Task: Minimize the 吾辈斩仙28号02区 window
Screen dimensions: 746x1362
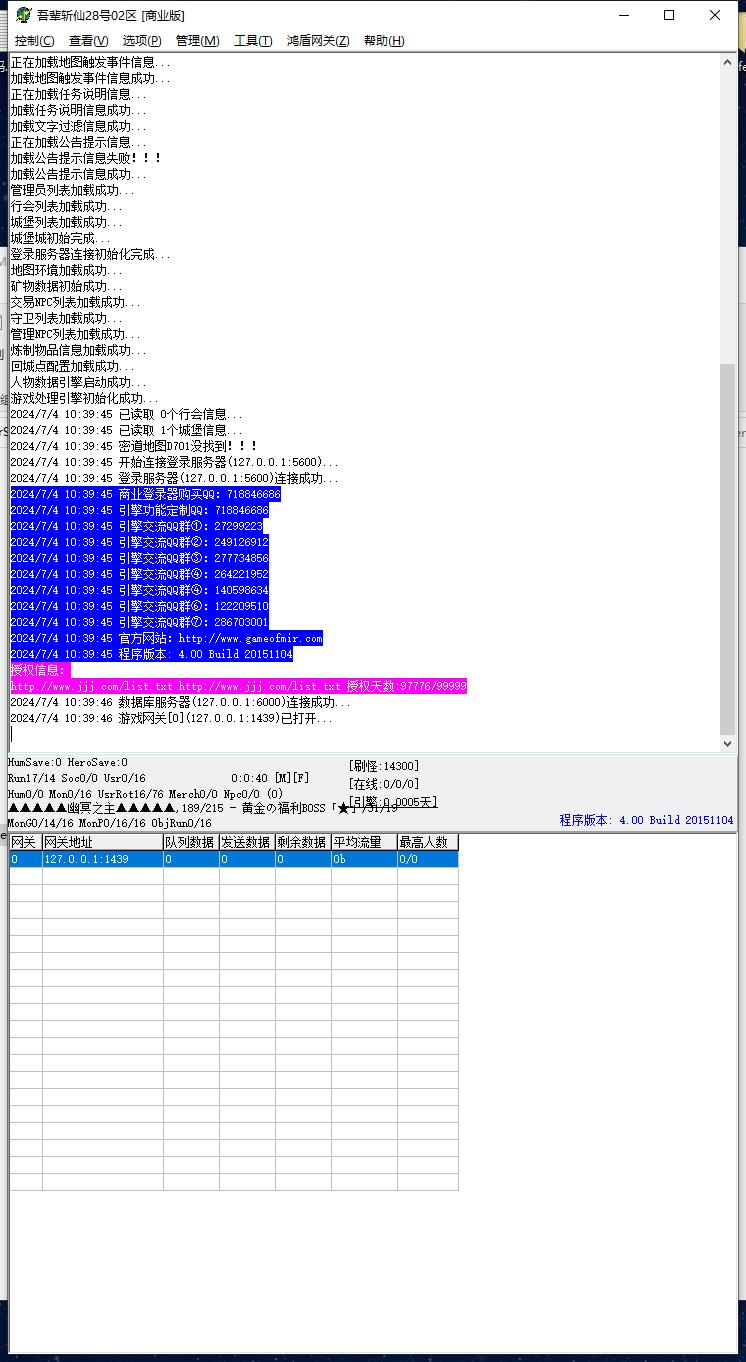Action: [x=623, y=15]
